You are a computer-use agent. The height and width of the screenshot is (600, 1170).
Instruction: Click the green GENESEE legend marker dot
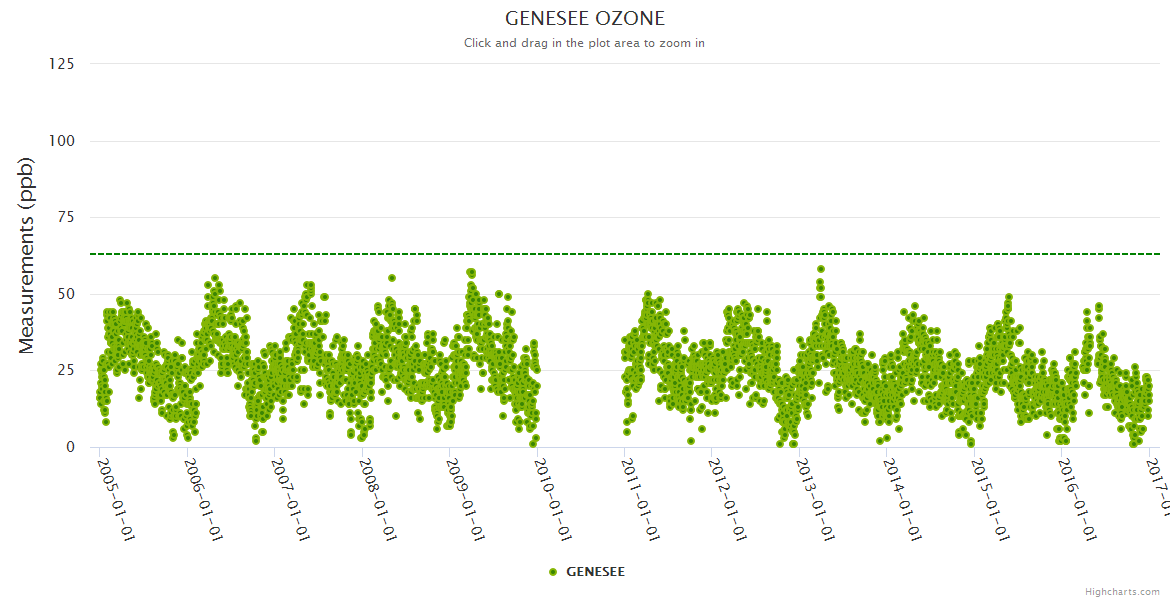552,572
